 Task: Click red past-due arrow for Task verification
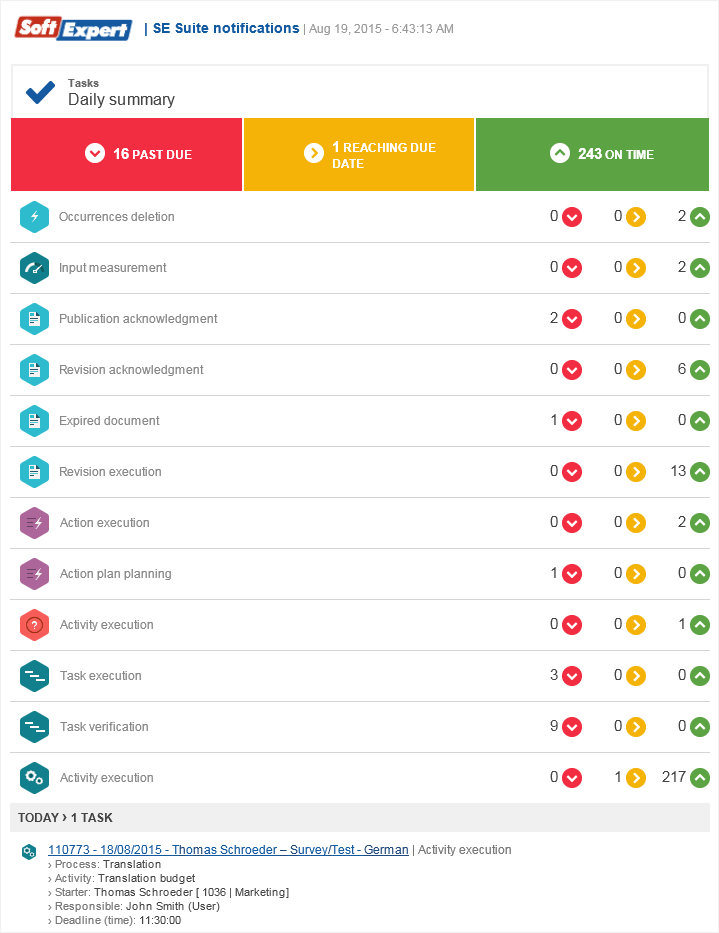(x=572, y=727)
